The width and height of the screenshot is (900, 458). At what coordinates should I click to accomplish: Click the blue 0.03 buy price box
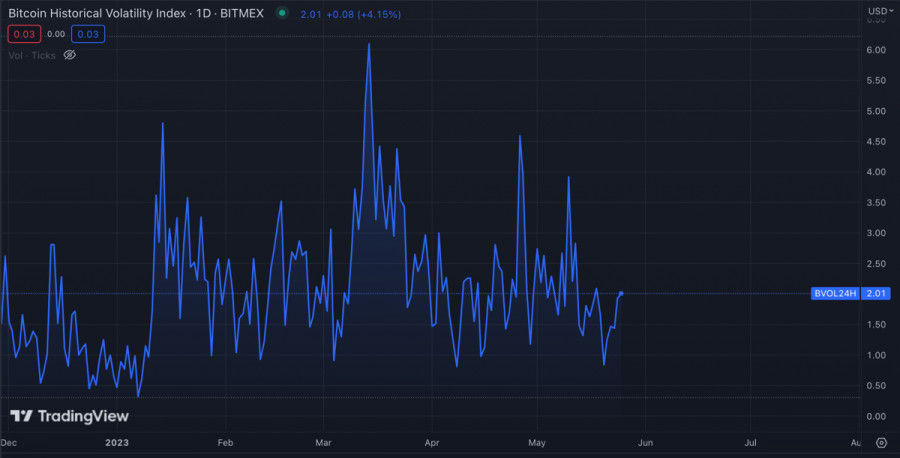point(88,34)
